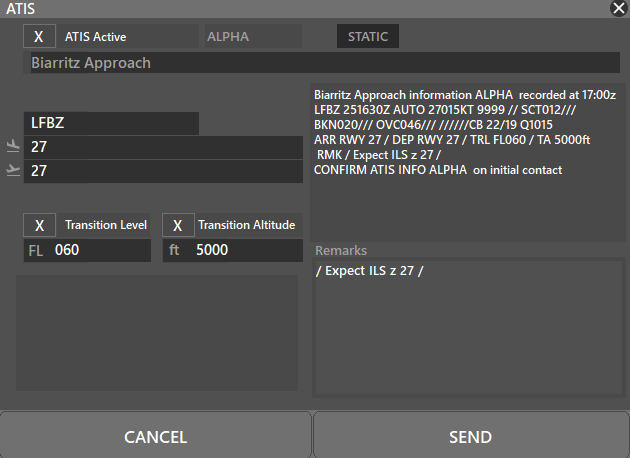
Task: Click the transition level FL 060 field
Action: (87, 250)
